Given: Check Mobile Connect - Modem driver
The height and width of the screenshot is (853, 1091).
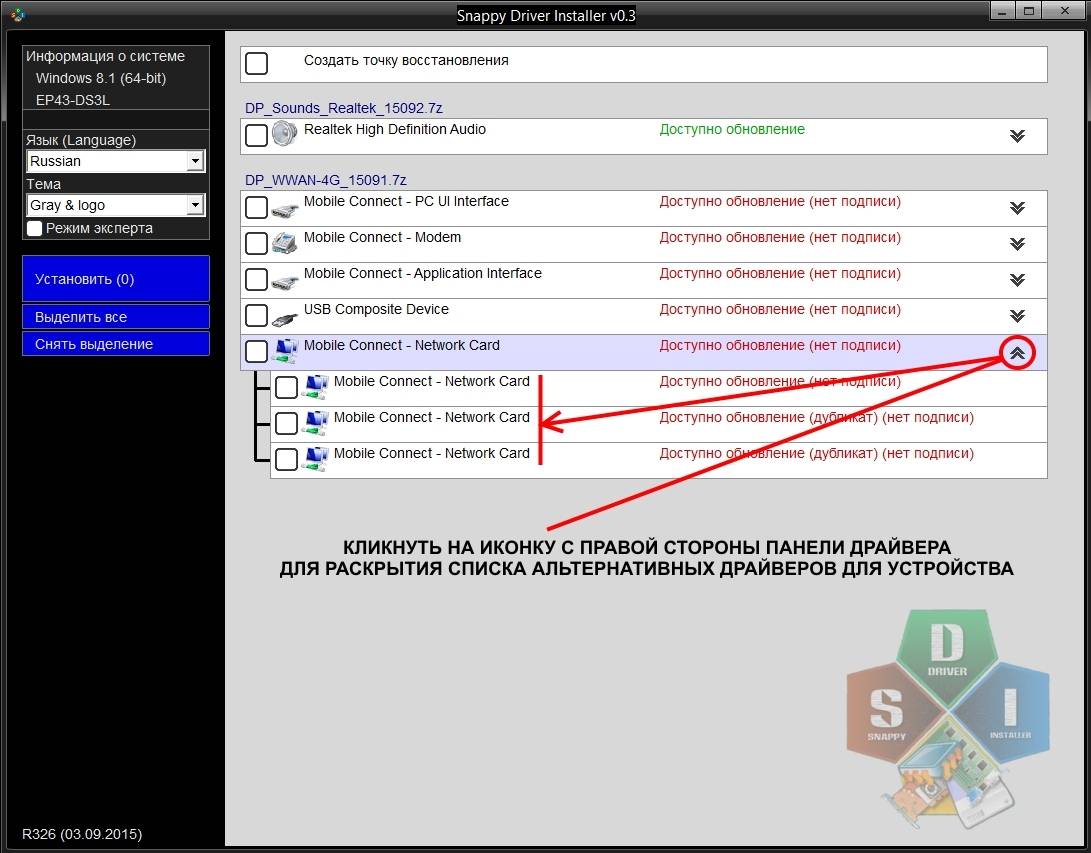Looking at the screenshot, I should point(256,243).
